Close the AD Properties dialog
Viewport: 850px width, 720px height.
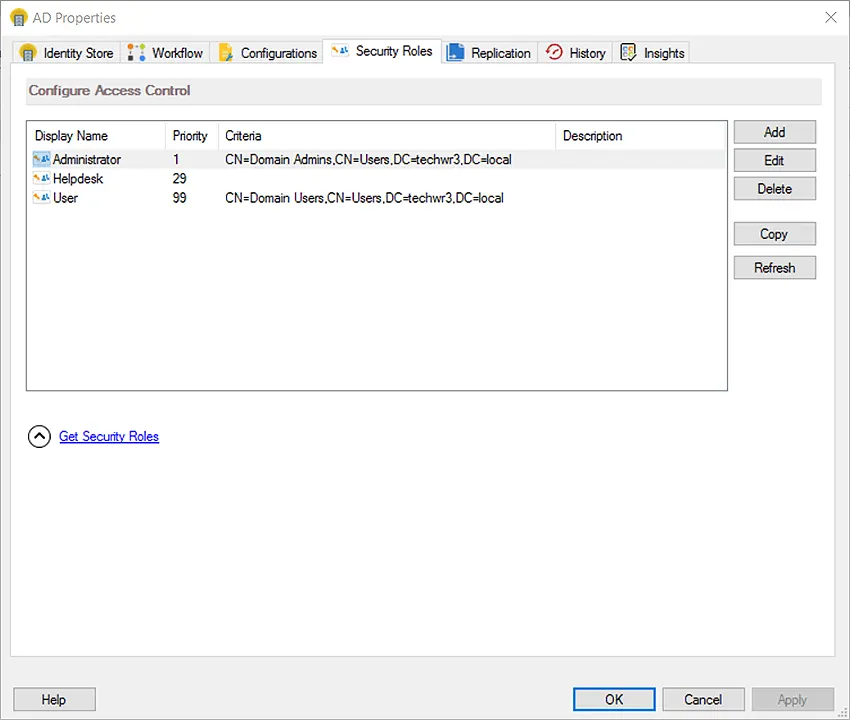click(x=830, y=17)
